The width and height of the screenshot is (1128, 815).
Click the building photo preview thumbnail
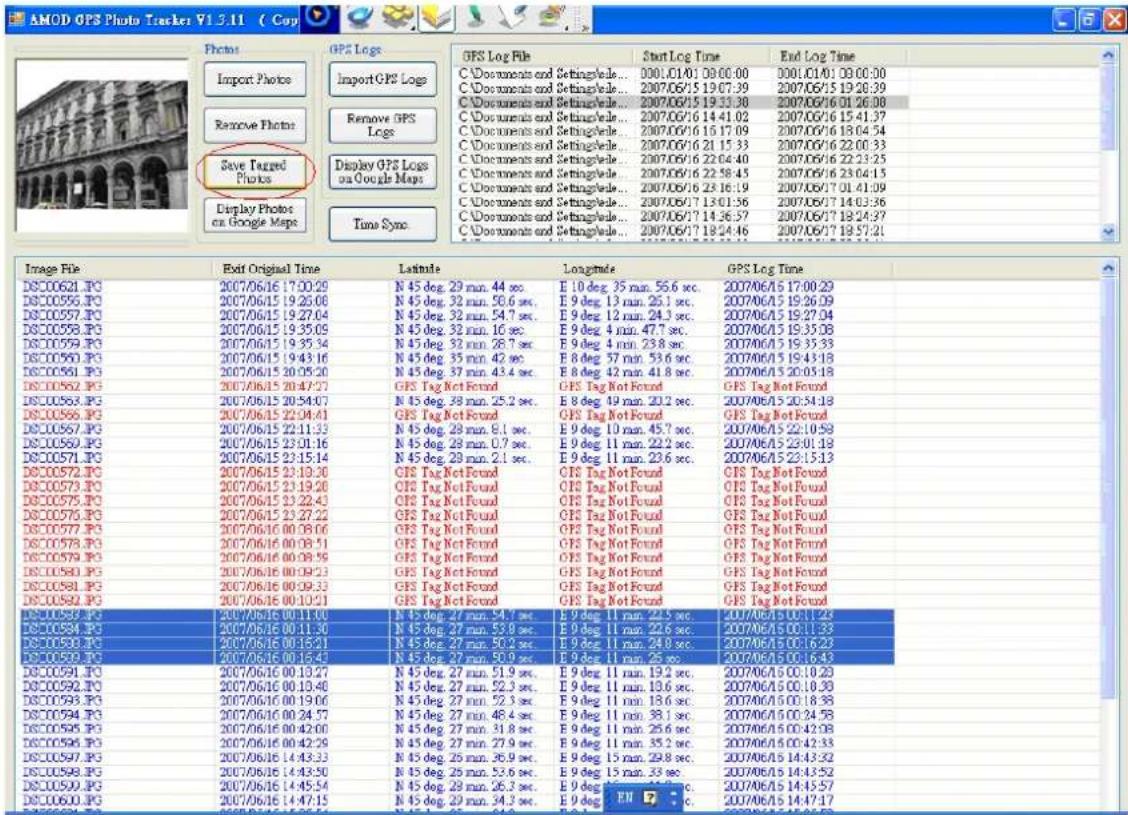pyautogui.click(x=101, y=146)
